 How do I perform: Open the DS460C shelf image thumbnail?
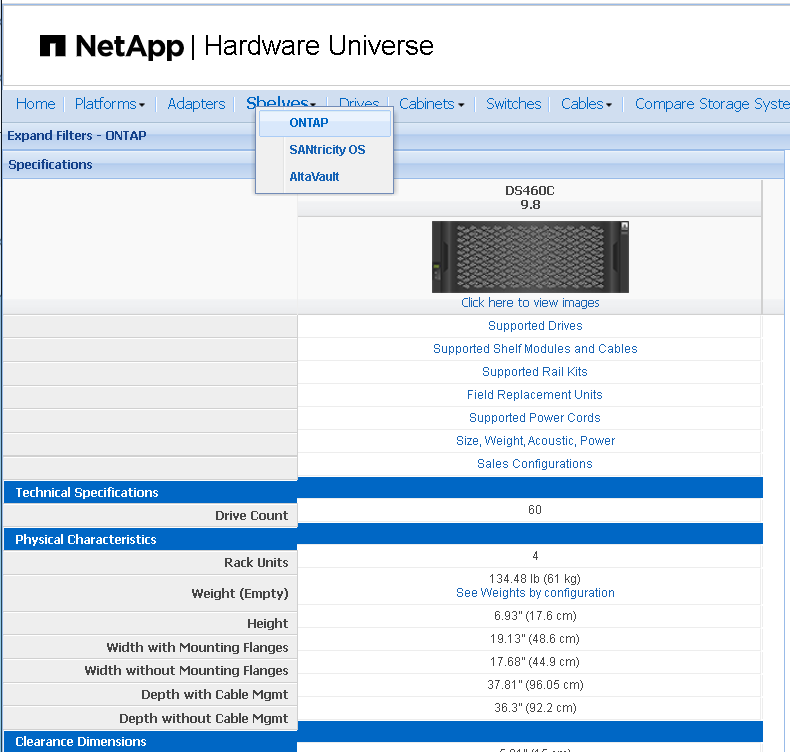coord(530,257)
